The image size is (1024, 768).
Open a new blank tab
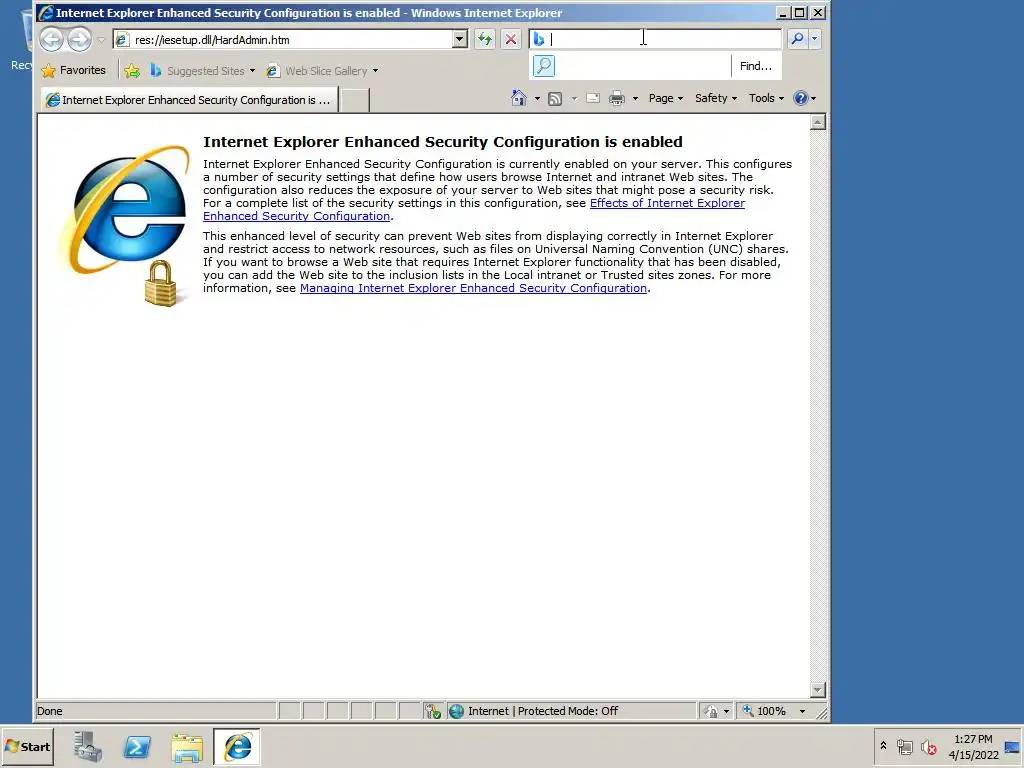355,100
